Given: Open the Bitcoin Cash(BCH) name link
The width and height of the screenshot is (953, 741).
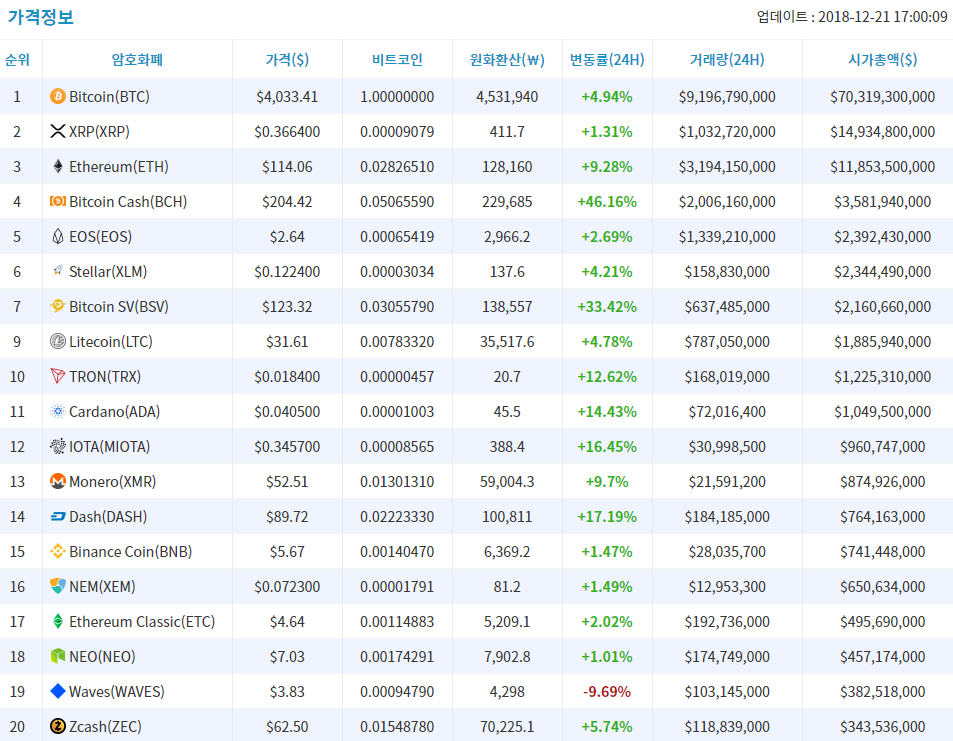Looking at the screenshot, I should pos(128,202).
